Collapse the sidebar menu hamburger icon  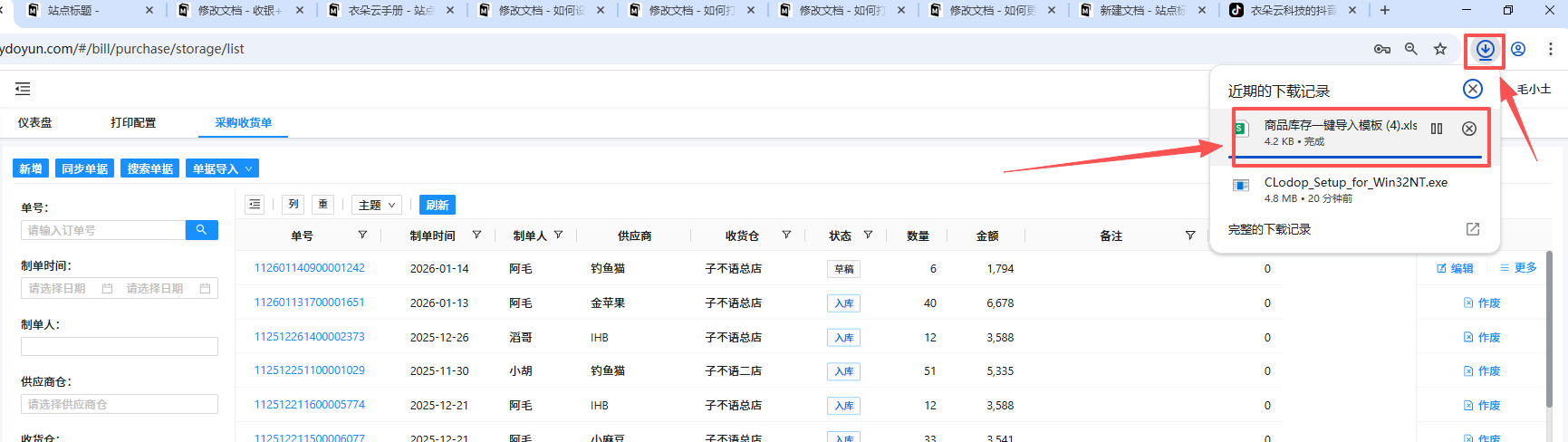click(23, 89)
